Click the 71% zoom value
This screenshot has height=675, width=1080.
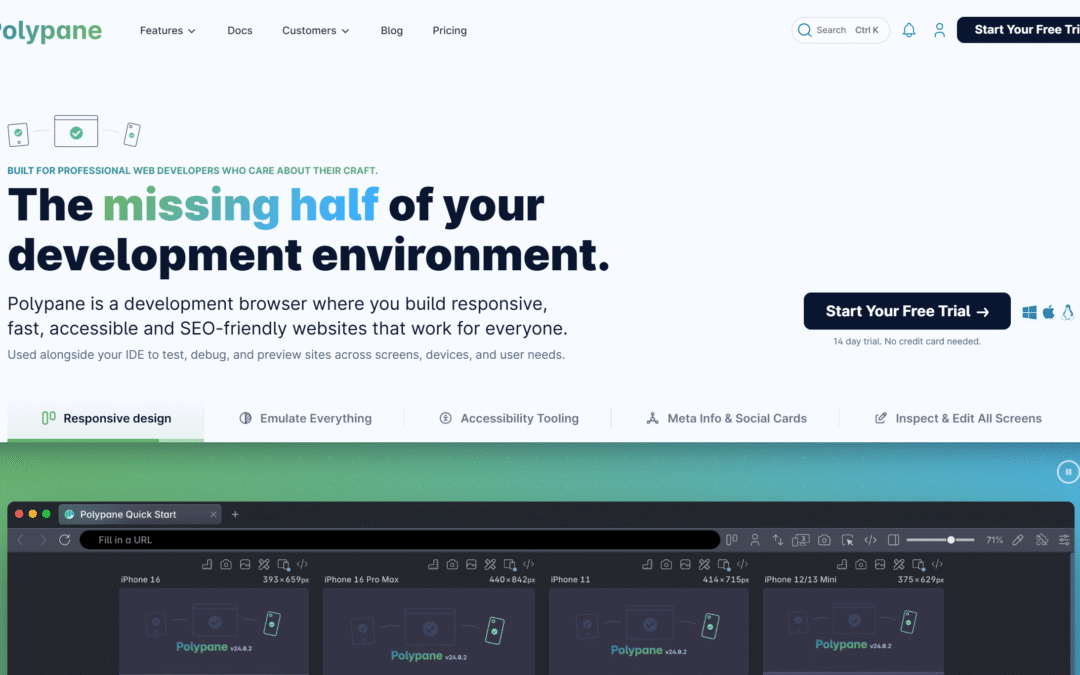(x=994, y=540)
